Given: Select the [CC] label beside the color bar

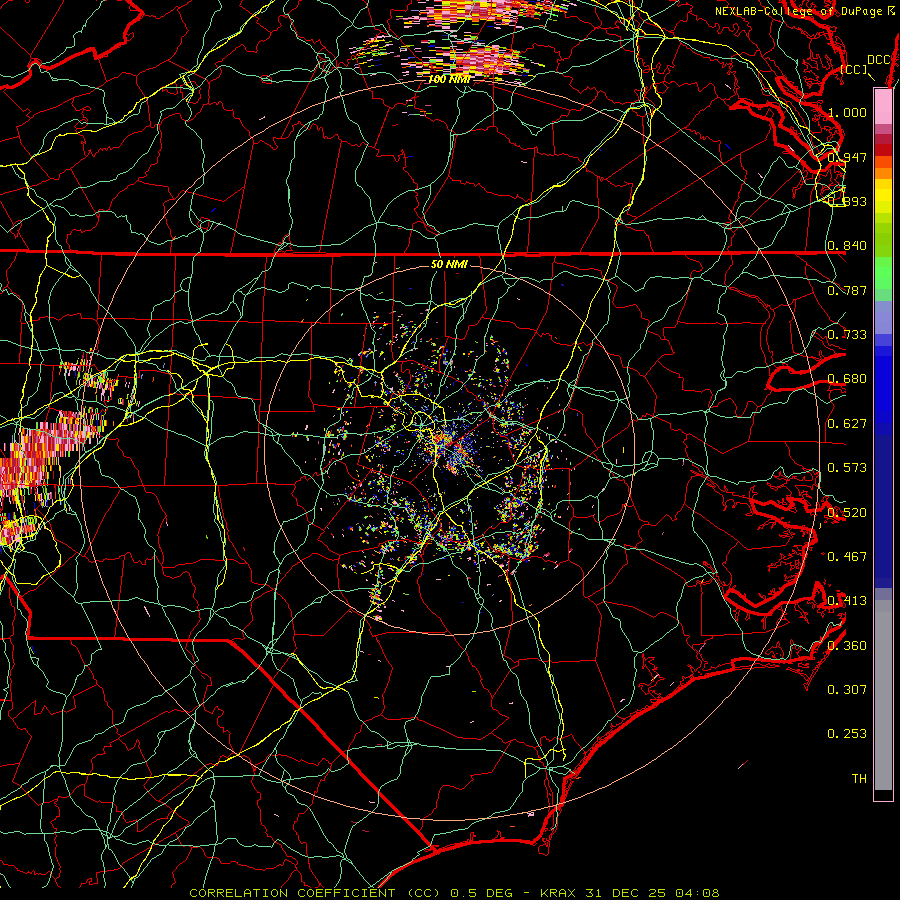Looking at the screenshot, I should click(854, 69).
